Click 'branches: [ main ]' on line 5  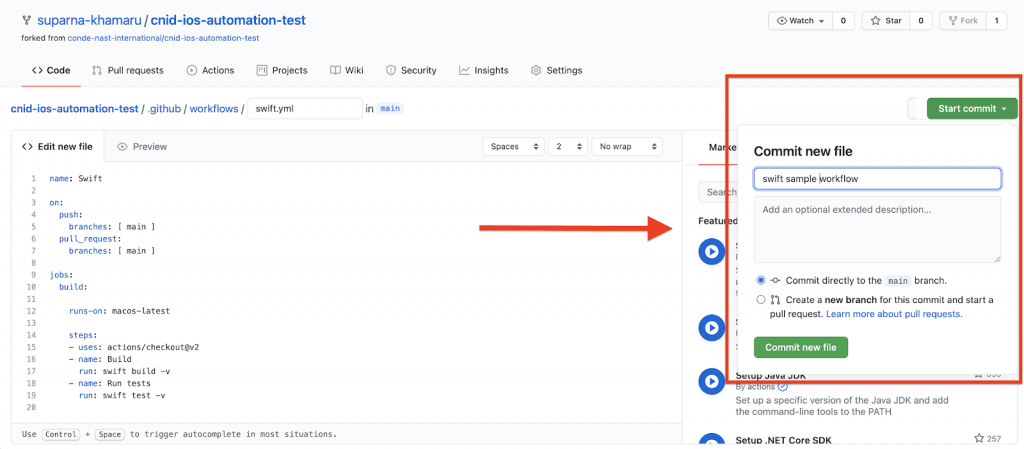tap(112, 226)
